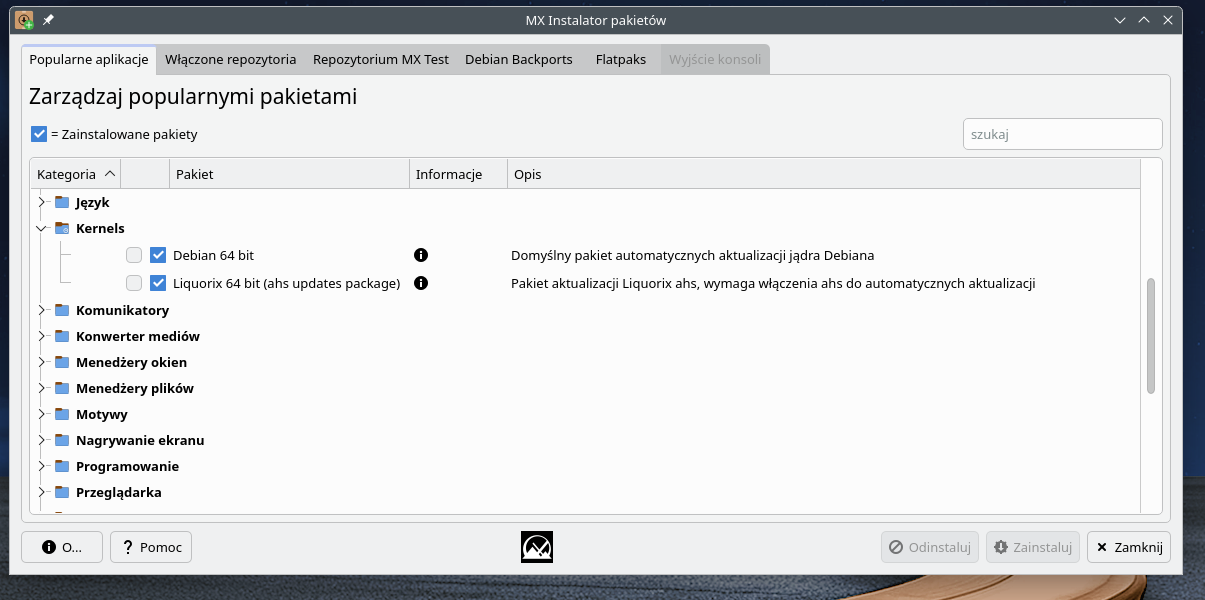This screenshot has height=600, width=1205.
Task: Click the pin window icon in title bar
Action: (48, 20)
